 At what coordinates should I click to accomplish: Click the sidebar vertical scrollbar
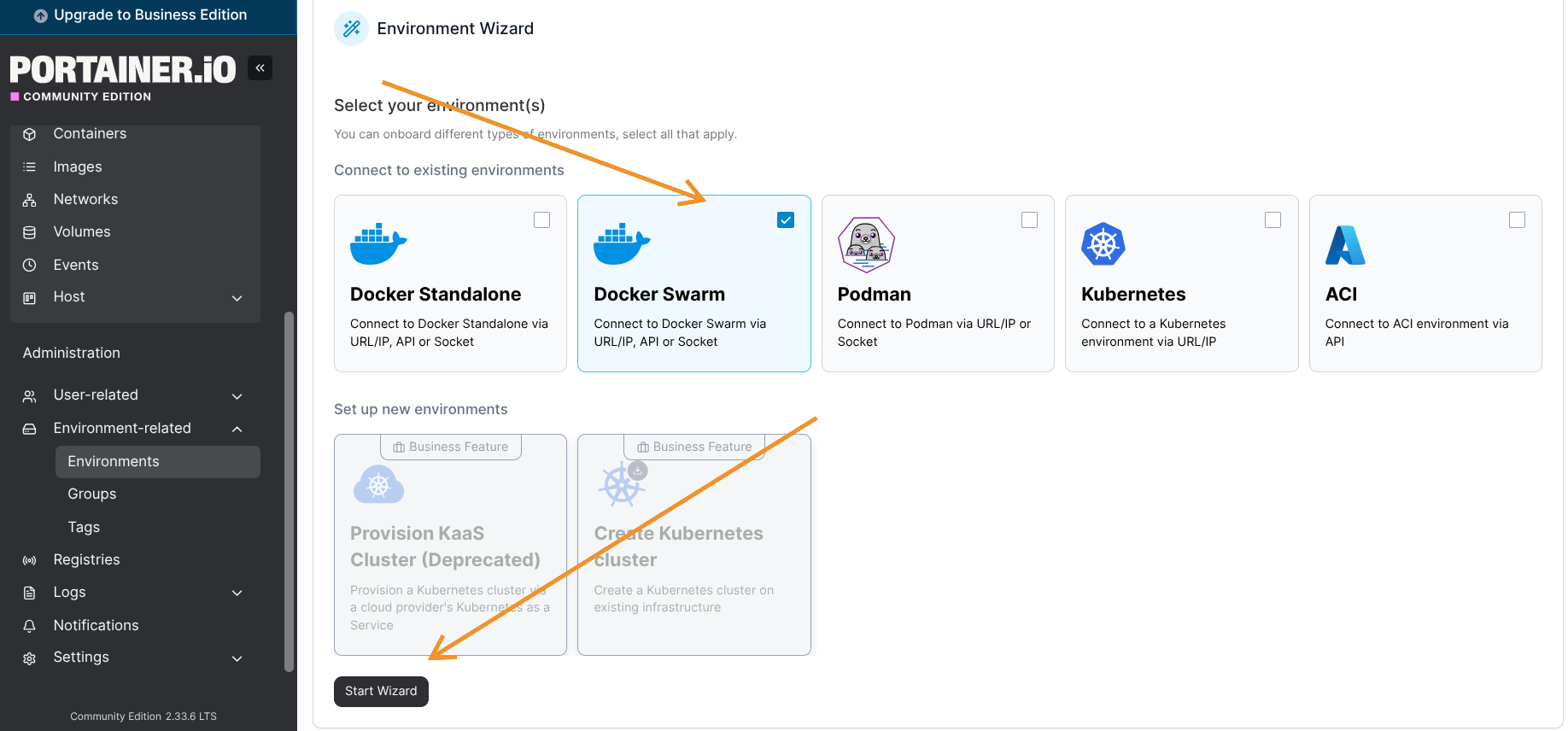[289, 491]
